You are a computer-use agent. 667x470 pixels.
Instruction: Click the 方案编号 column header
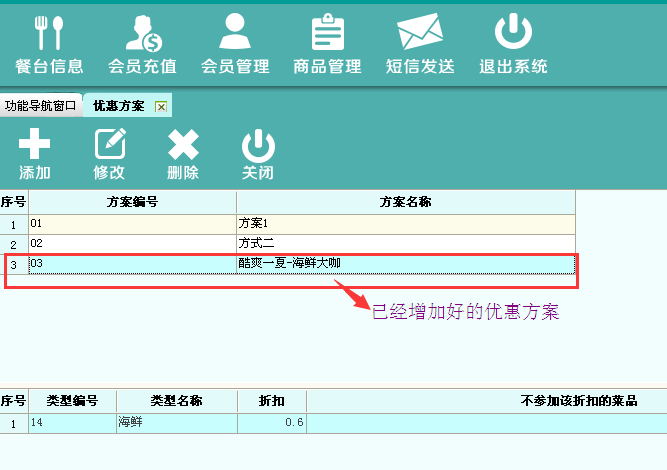tap(132, 202)
